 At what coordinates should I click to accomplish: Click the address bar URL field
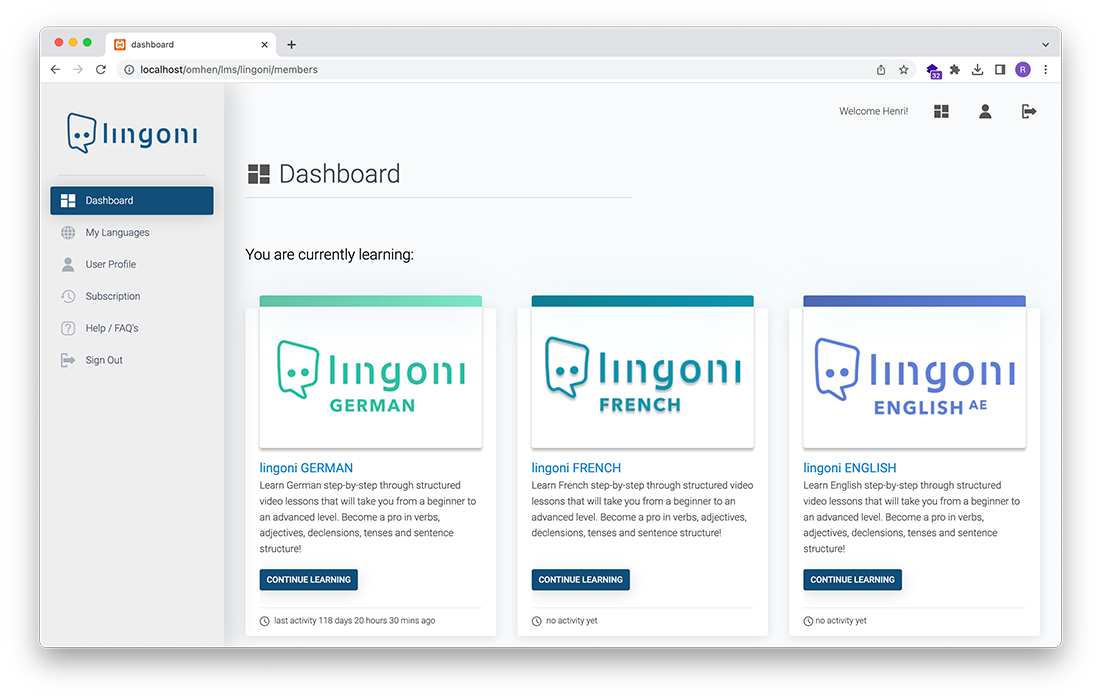click(x=500, y=70)
